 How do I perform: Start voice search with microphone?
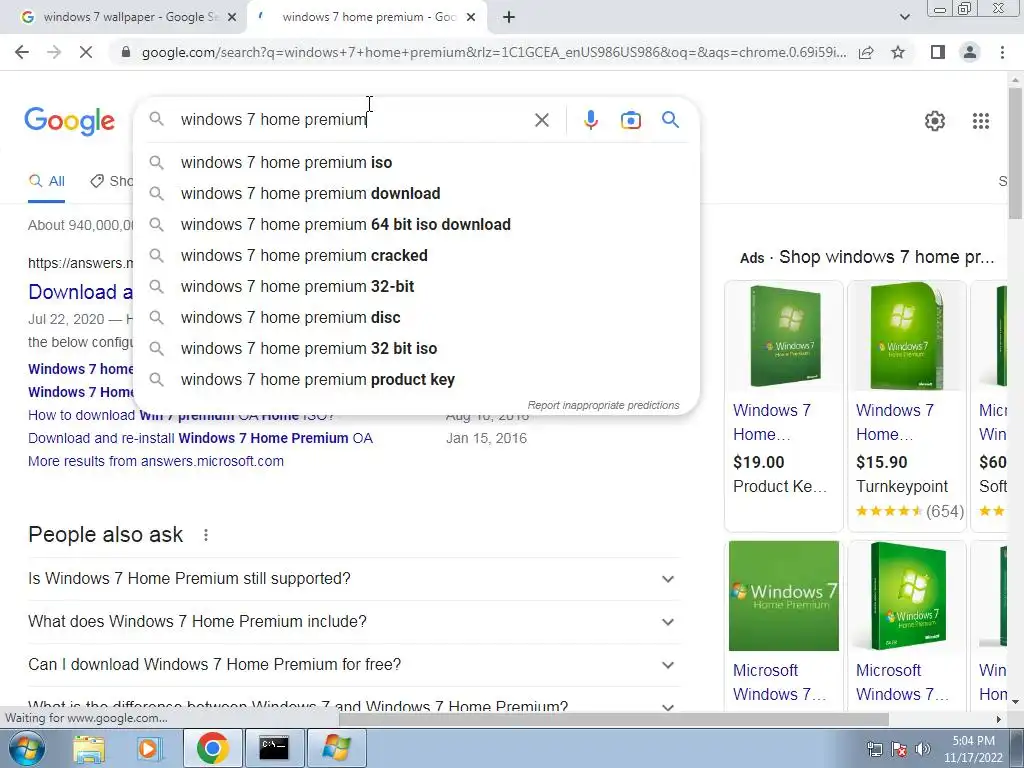(590, 120)
